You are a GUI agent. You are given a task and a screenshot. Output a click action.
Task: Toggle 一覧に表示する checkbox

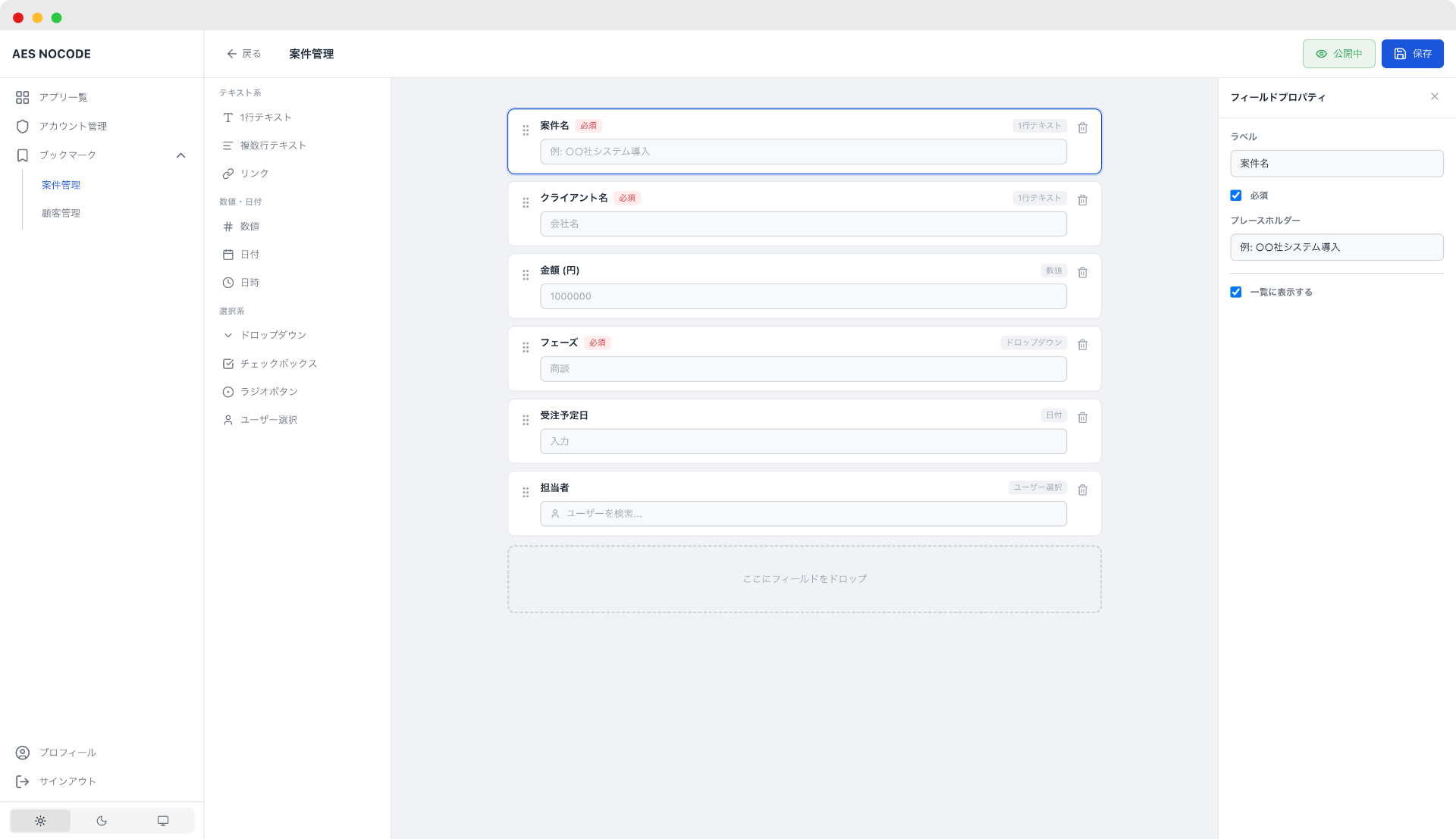(x=1236, y=292)
